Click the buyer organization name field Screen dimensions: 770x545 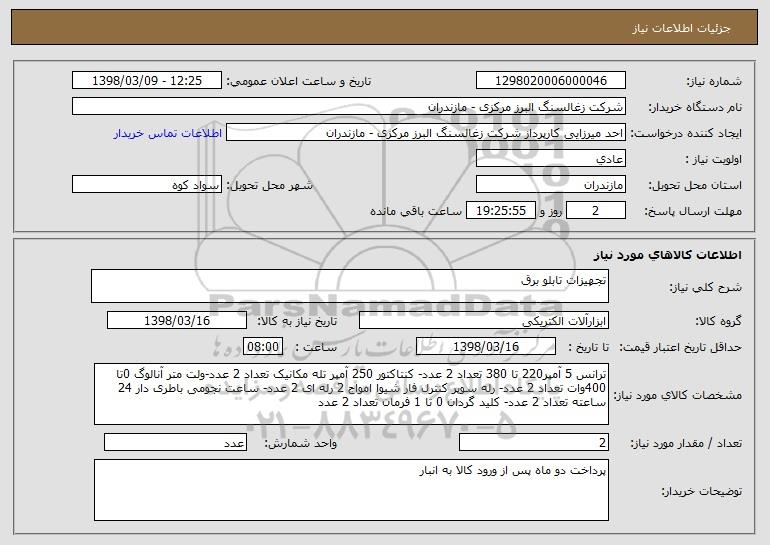(x=349, y=107)
